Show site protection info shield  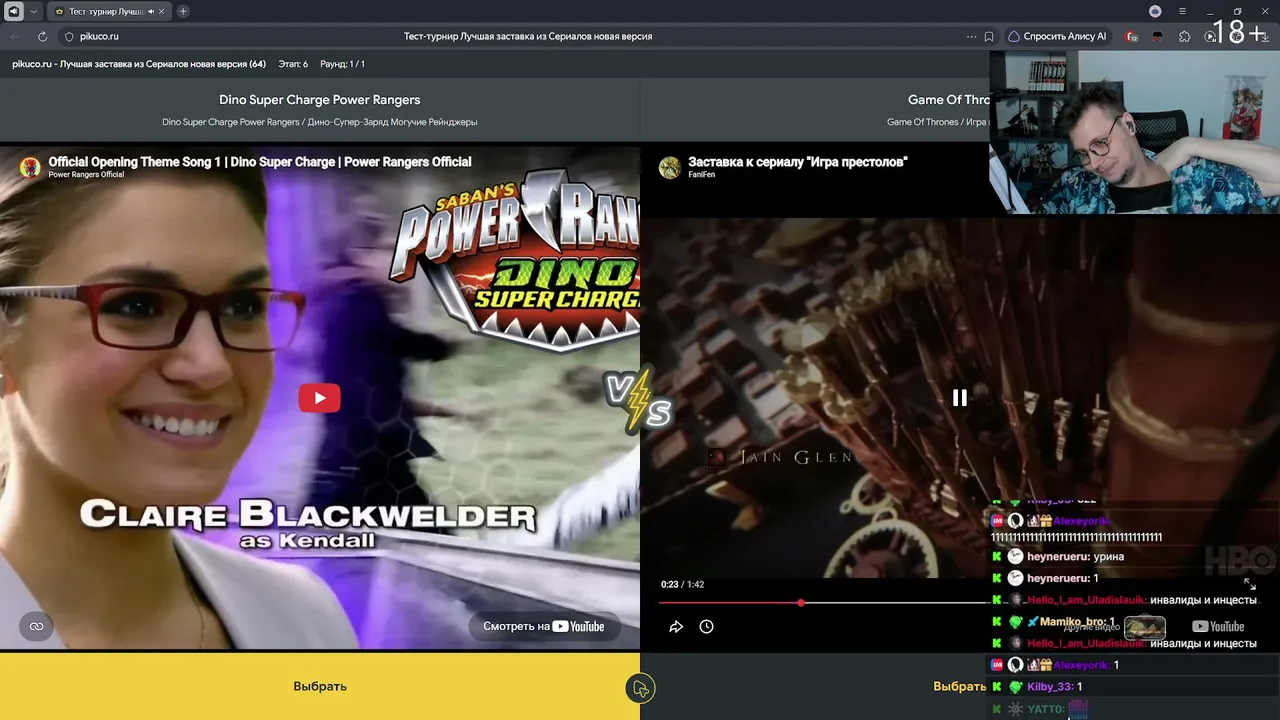tap(69, 36)
